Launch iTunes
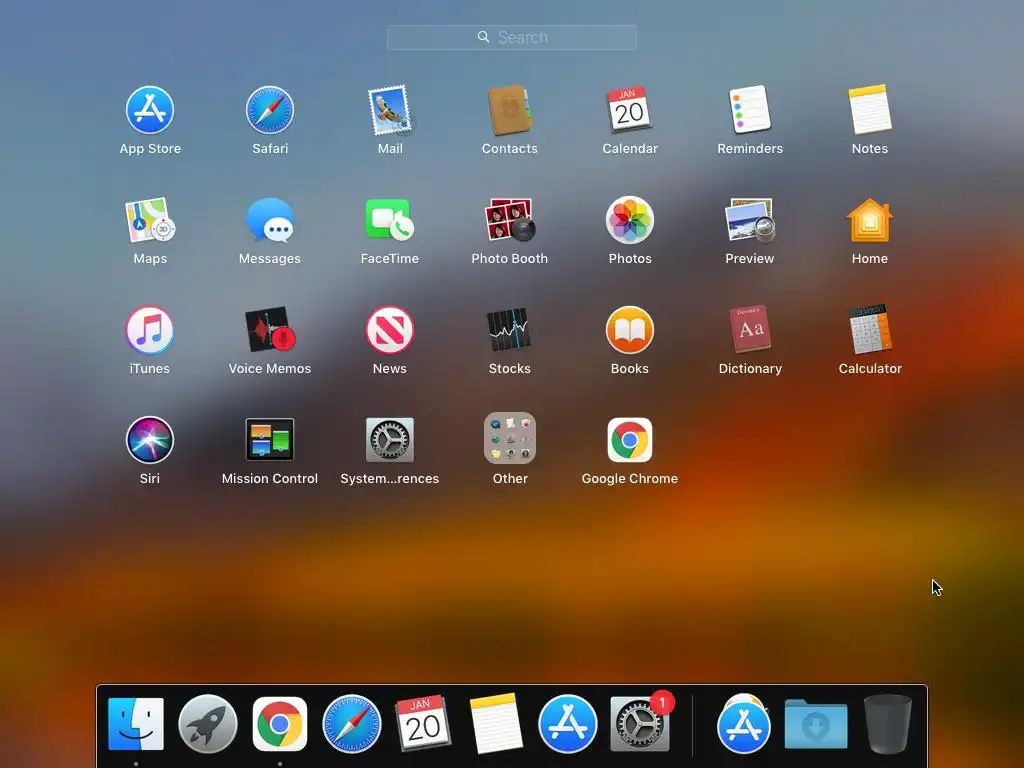Image resolution: width=1024 pixels, height=768 pixels. tap(150, 330)
